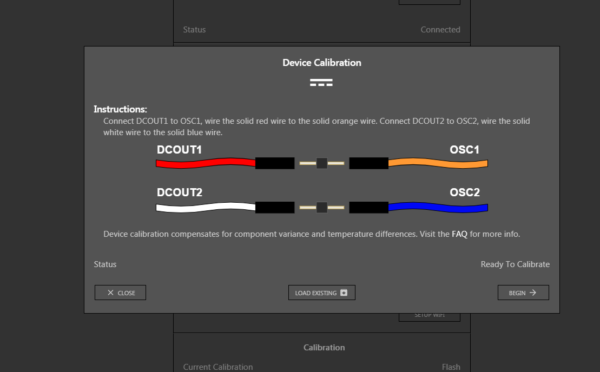Image resolution: width=600 pixels, height=372 pixels.
Task: Click the SETUP WIFI button behind dialog
Action: [429, 317]
